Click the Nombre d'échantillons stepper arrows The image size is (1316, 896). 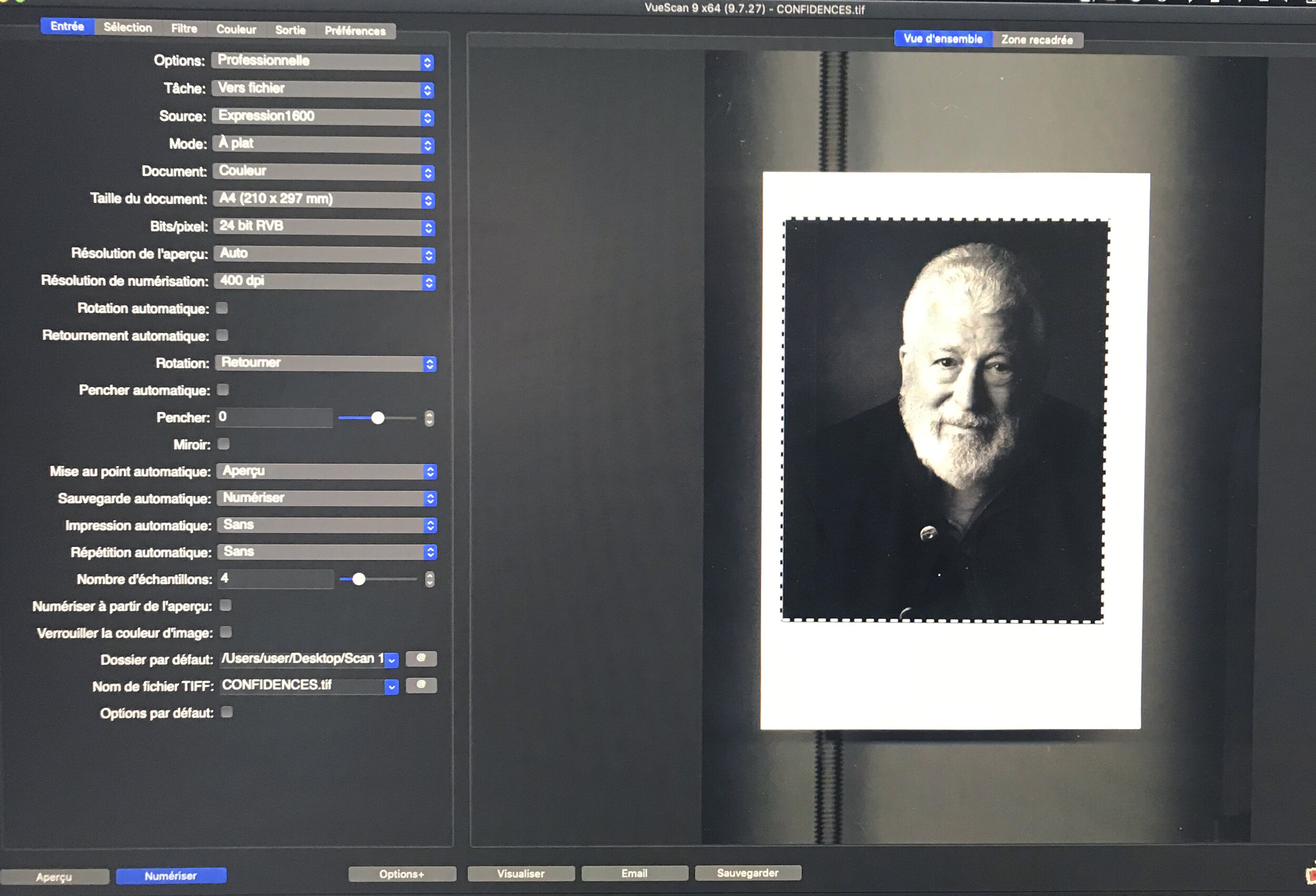[430, 579]
